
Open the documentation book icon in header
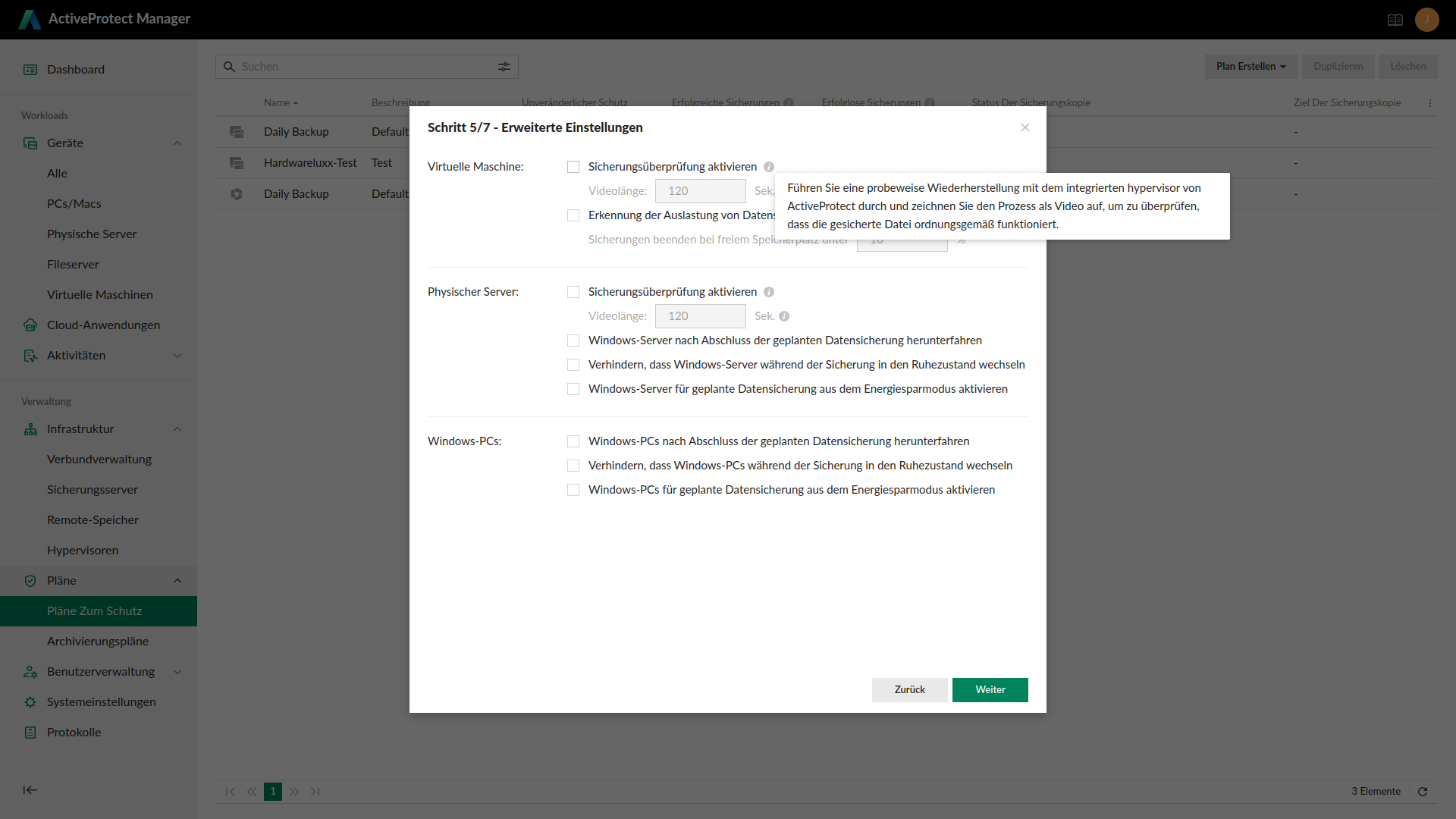[1395, 20]
